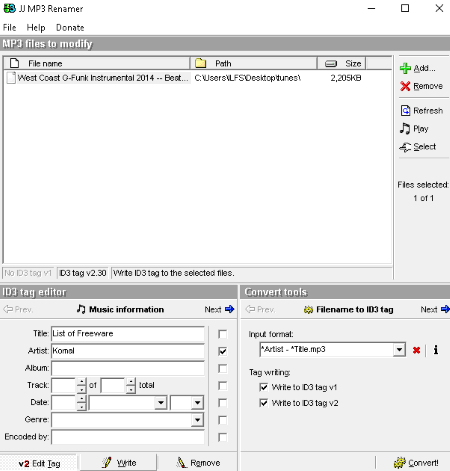Open the Help menu
The width and height of the screenshot is (450, 471).
click(36, 27)
